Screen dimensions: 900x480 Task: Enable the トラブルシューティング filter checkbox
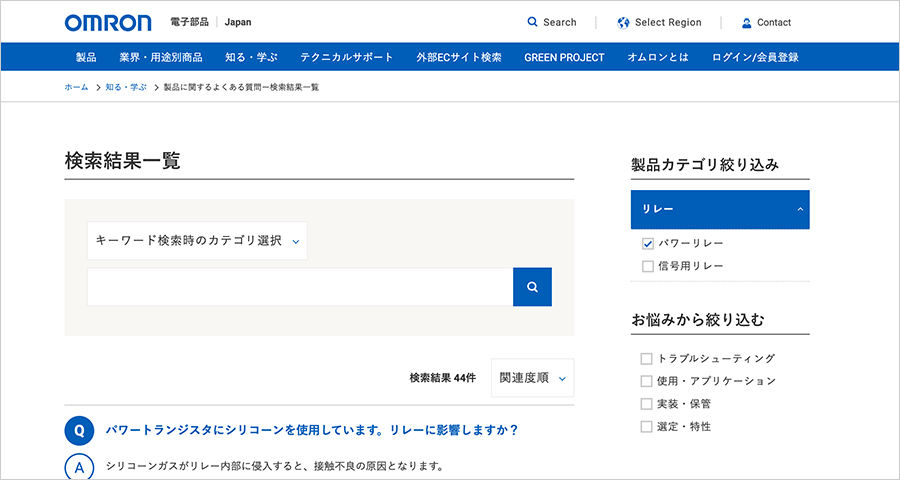[646, 358]
